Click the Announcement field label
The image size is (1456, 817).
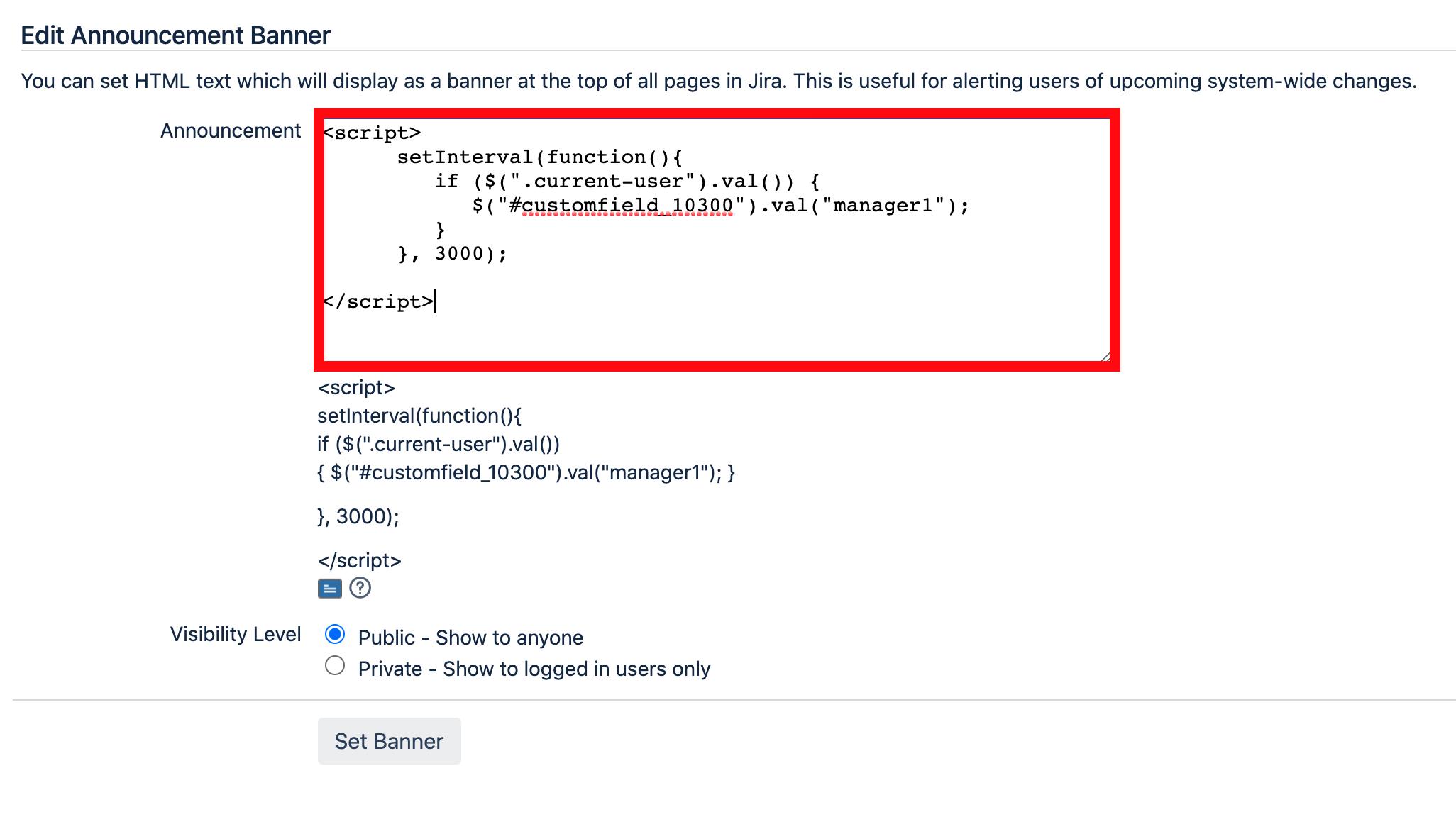[231, 130]
